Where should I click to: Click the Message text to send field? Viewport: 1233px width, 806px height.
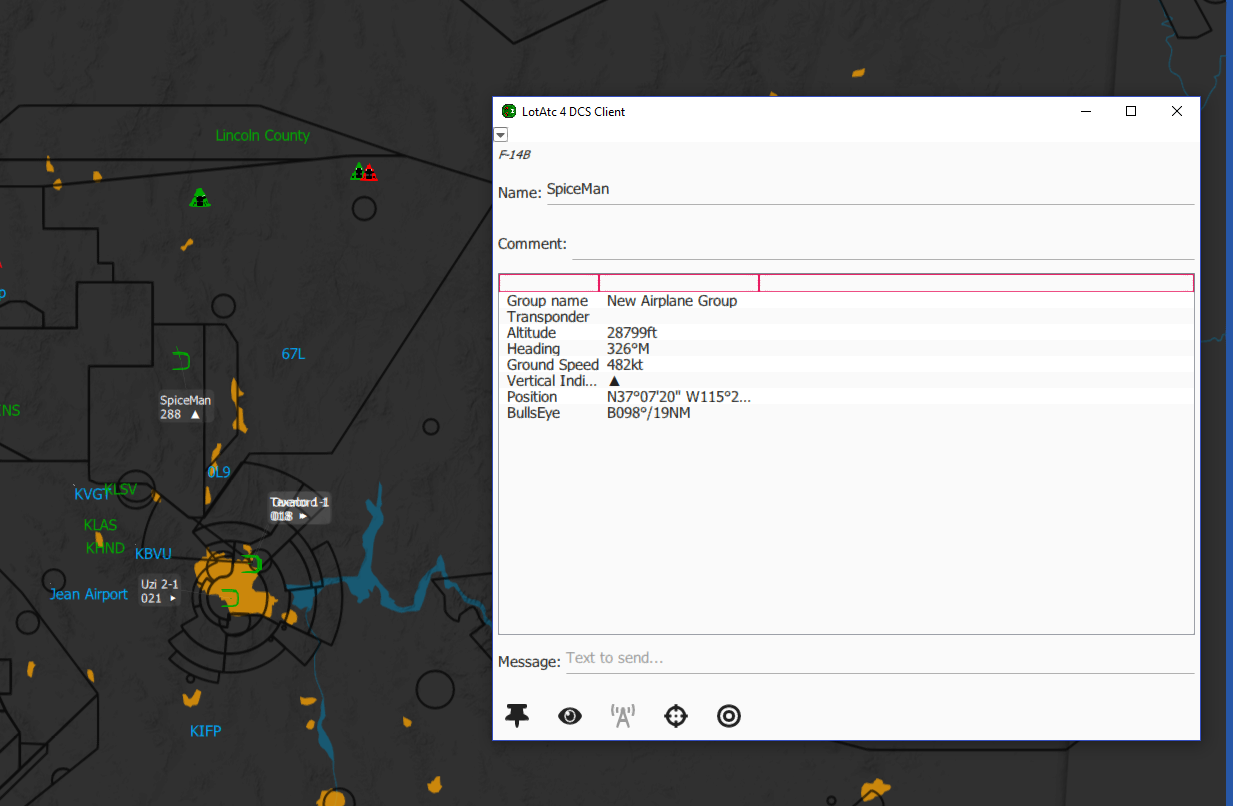[879, 659]
